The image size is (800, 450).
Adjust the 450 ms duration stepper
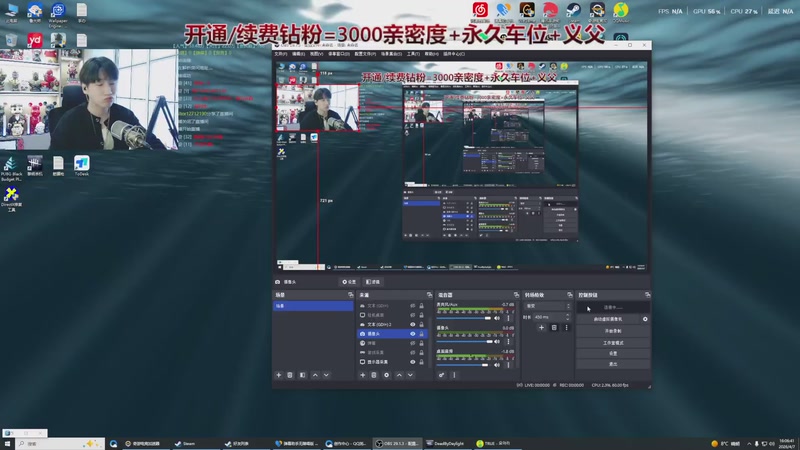(x=567, y=317)
